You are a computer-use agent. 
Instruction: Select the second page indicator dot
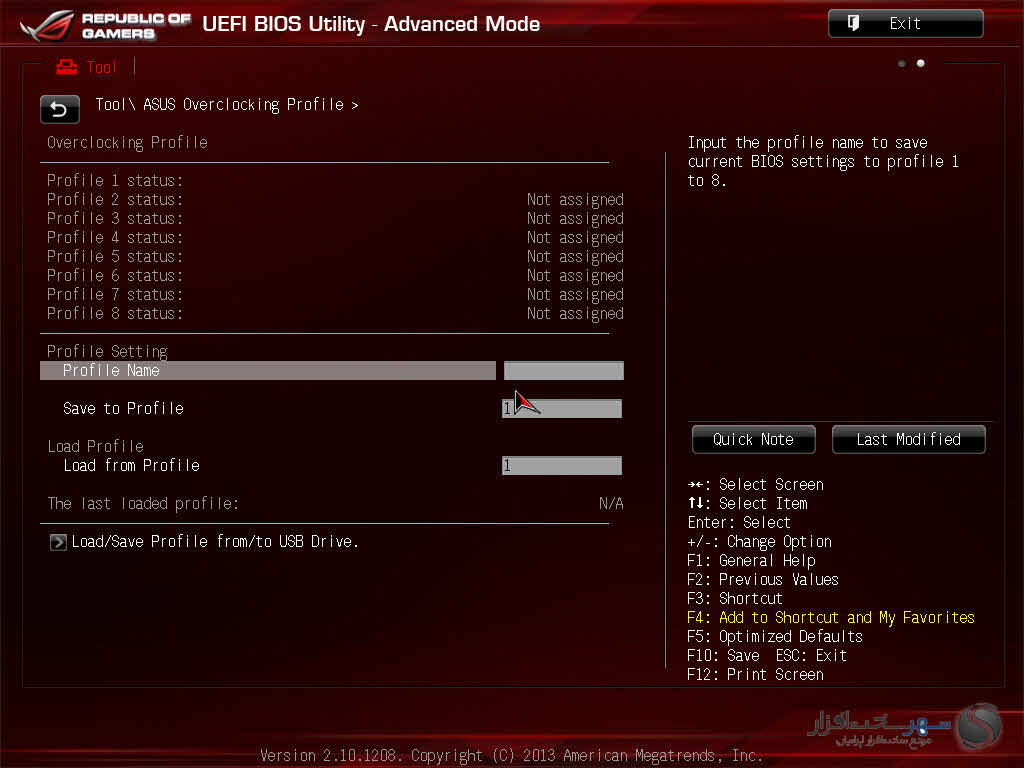921,64
